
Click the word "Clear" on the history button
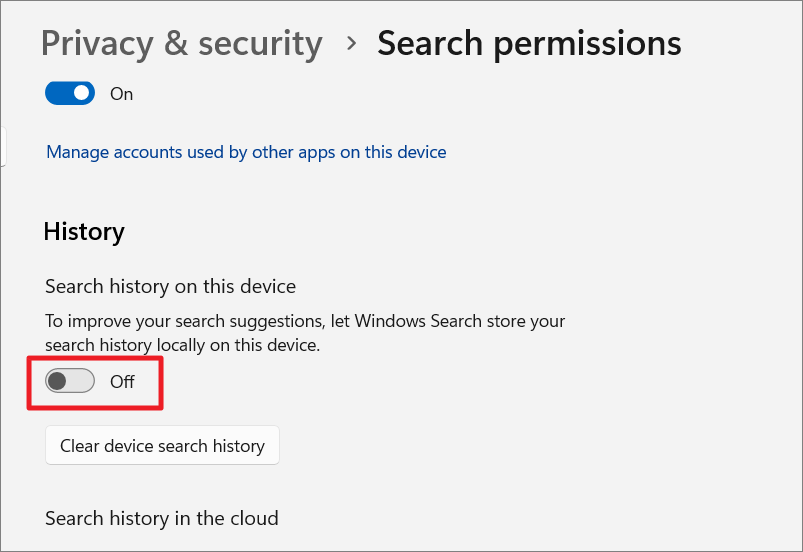(81, 446)
